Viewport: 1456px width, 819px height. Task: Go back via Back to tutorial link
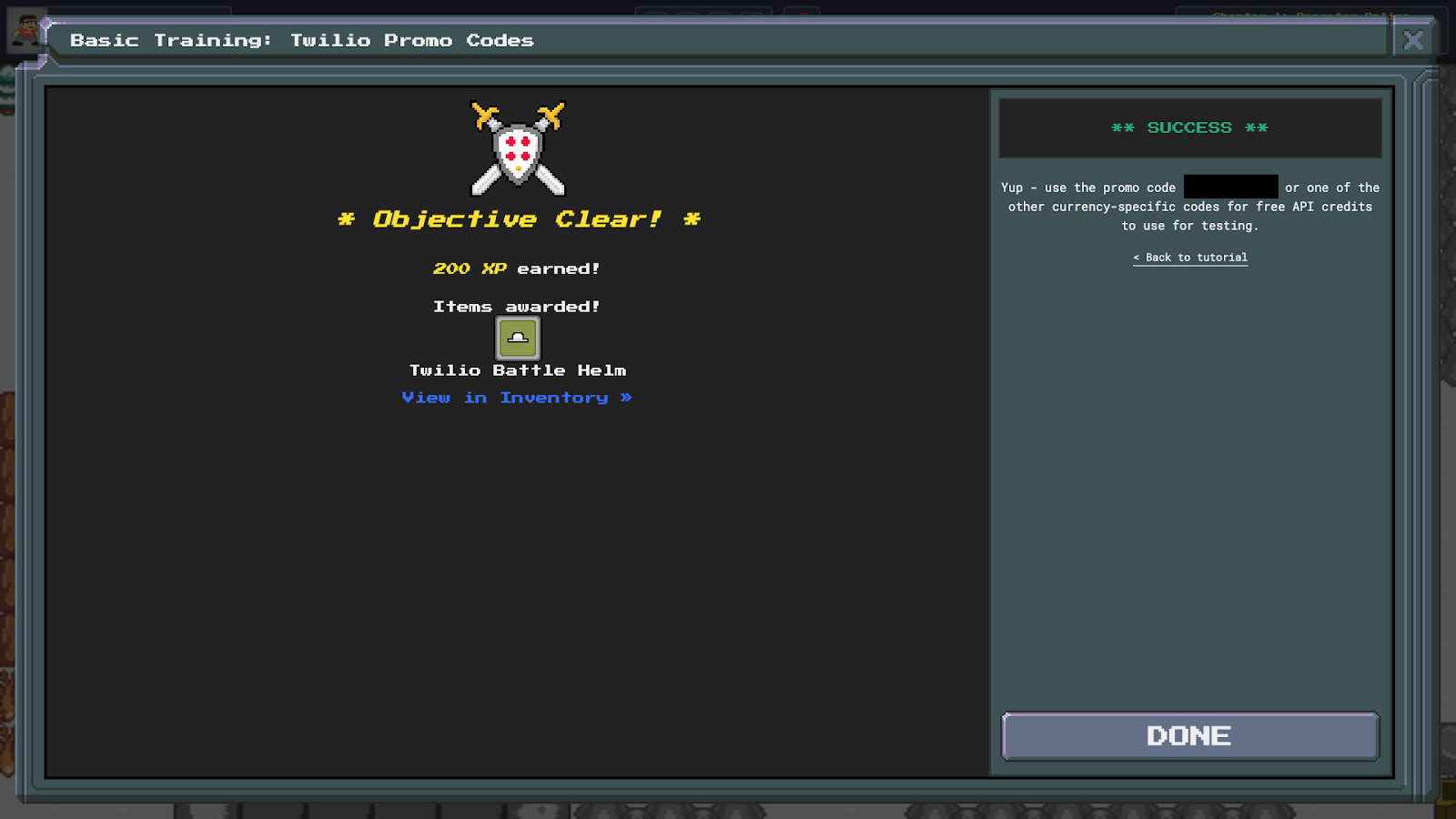coord(1190,258)
